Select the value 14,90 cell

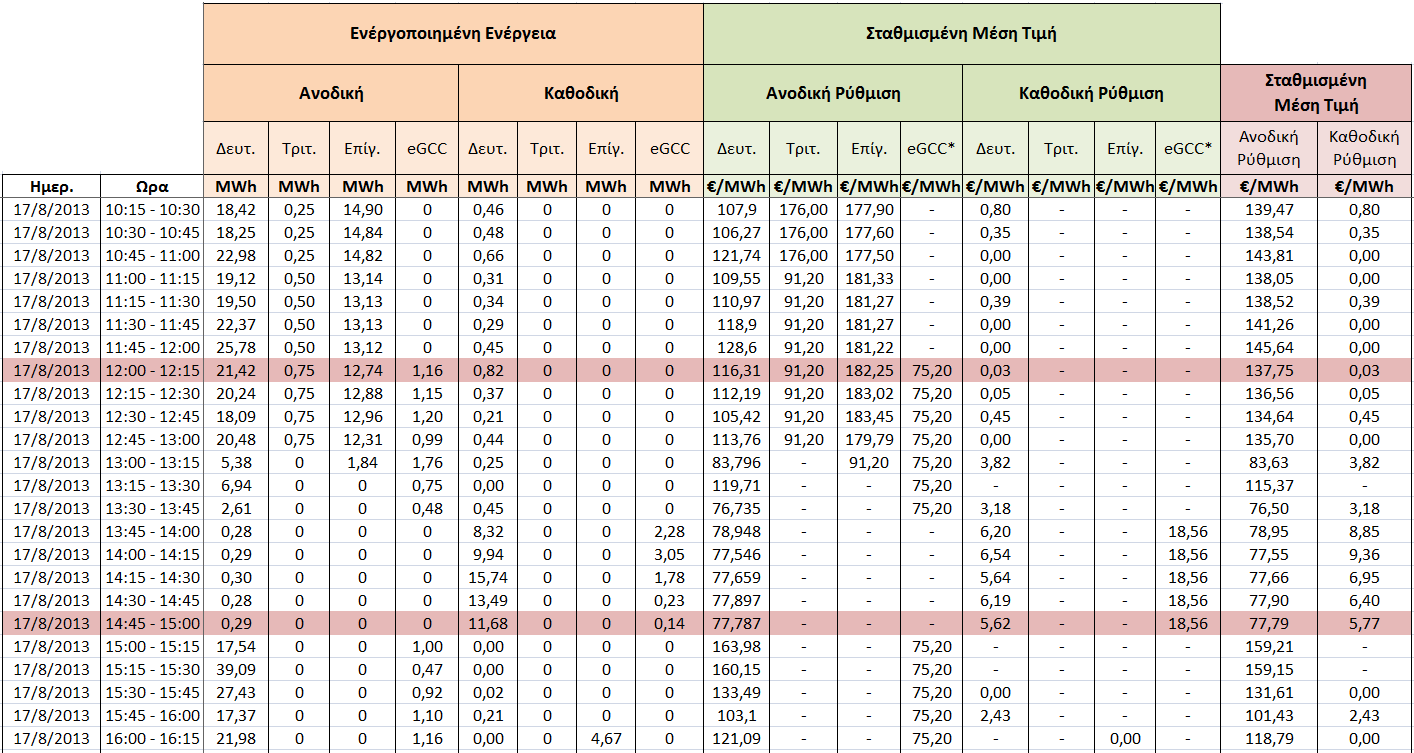362,210
